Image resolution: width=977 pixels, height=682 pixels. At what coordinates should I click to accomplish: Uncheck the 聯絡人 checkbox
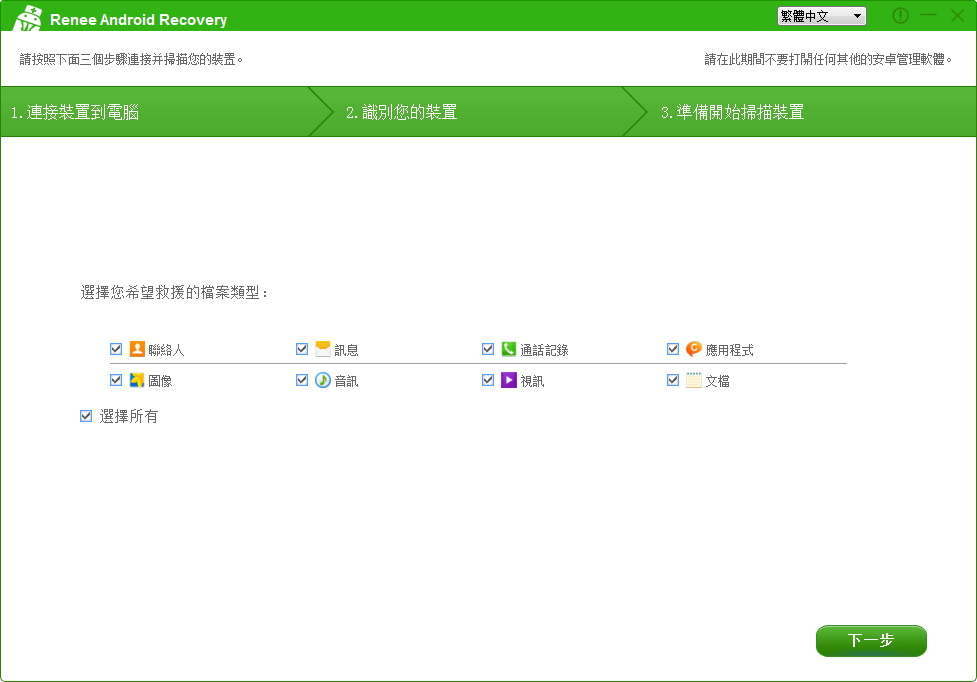tap(116, 349)
